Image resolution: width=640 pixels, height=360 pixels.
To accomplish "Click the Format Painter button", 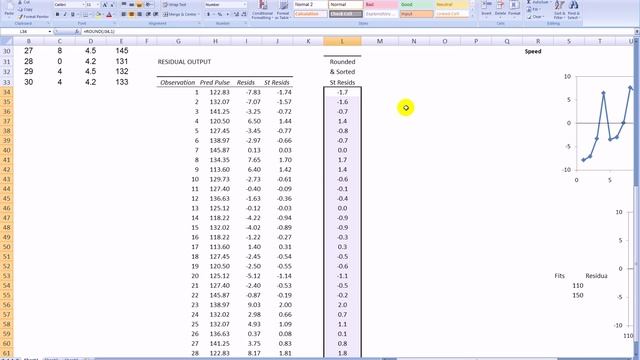I will tap(33, 17).
